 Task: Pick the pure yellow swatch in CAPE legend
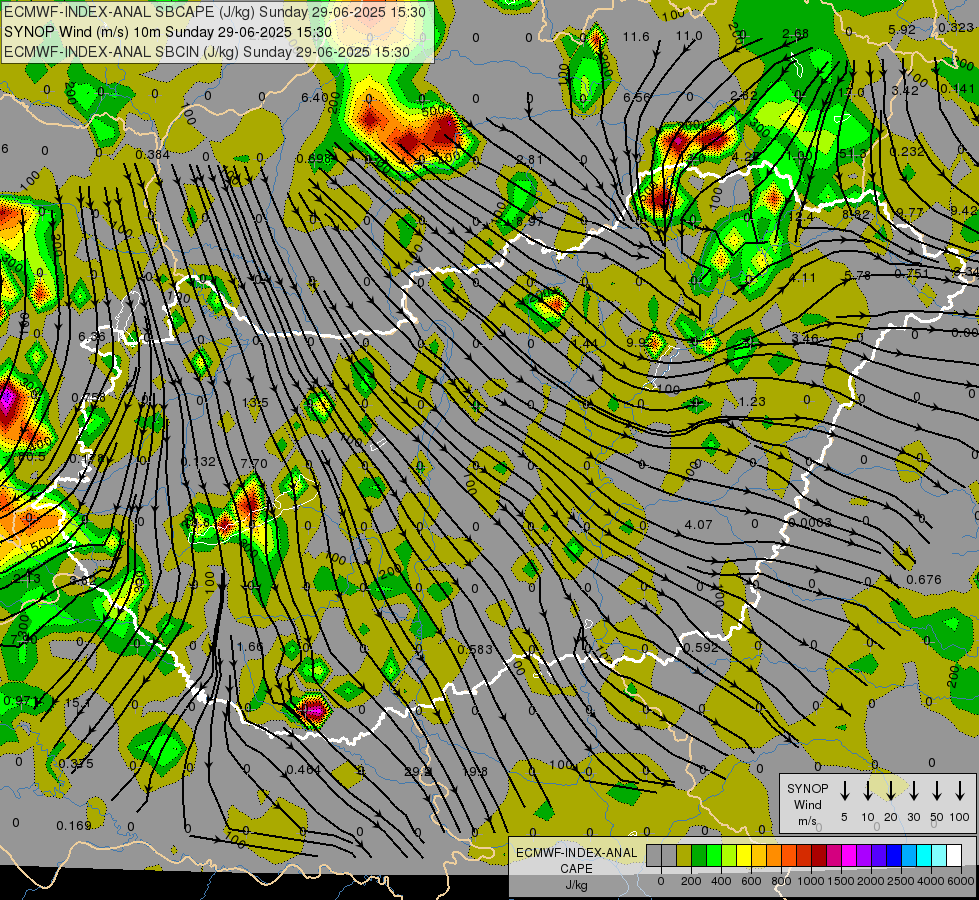click(744, 855)
